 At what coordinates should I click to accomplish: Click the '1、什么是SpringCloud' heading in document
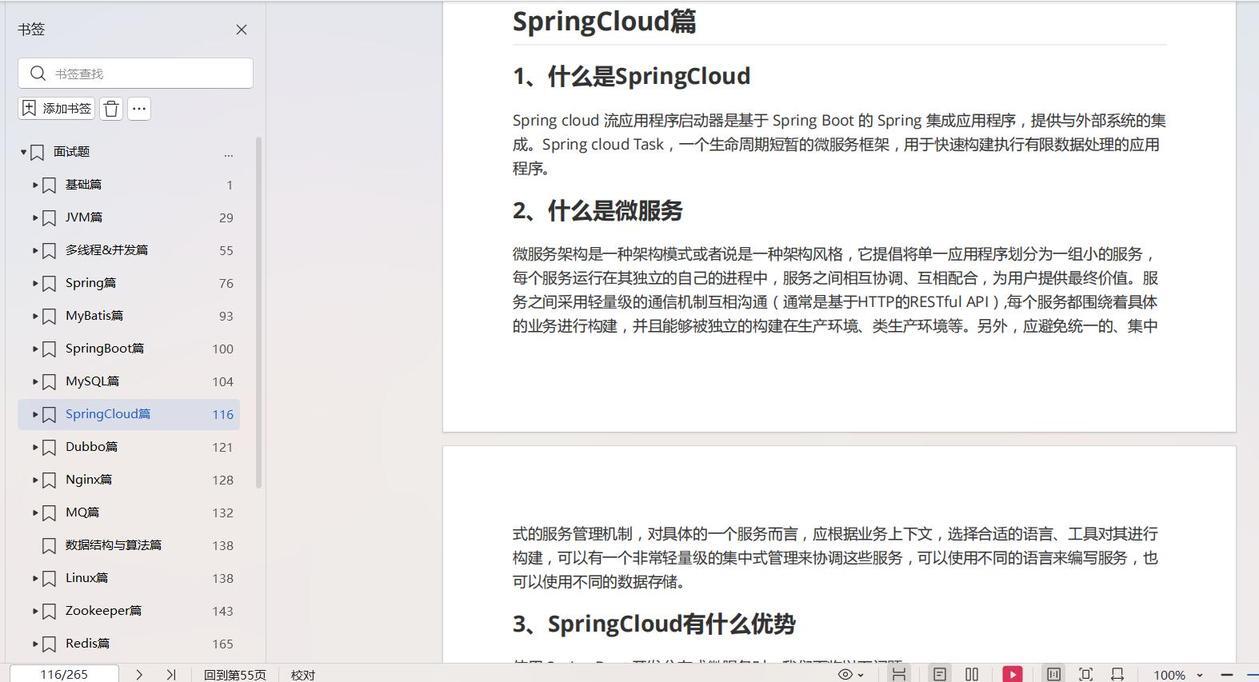631,76
